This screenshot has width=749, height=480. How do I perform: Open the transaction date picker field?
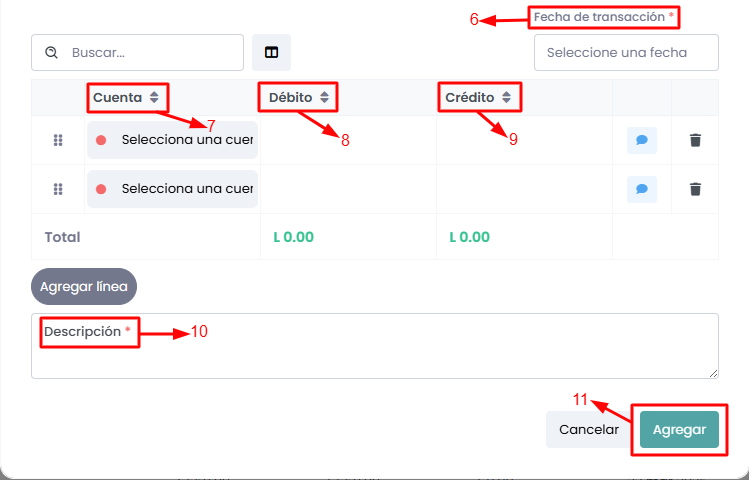coord(626,53)
